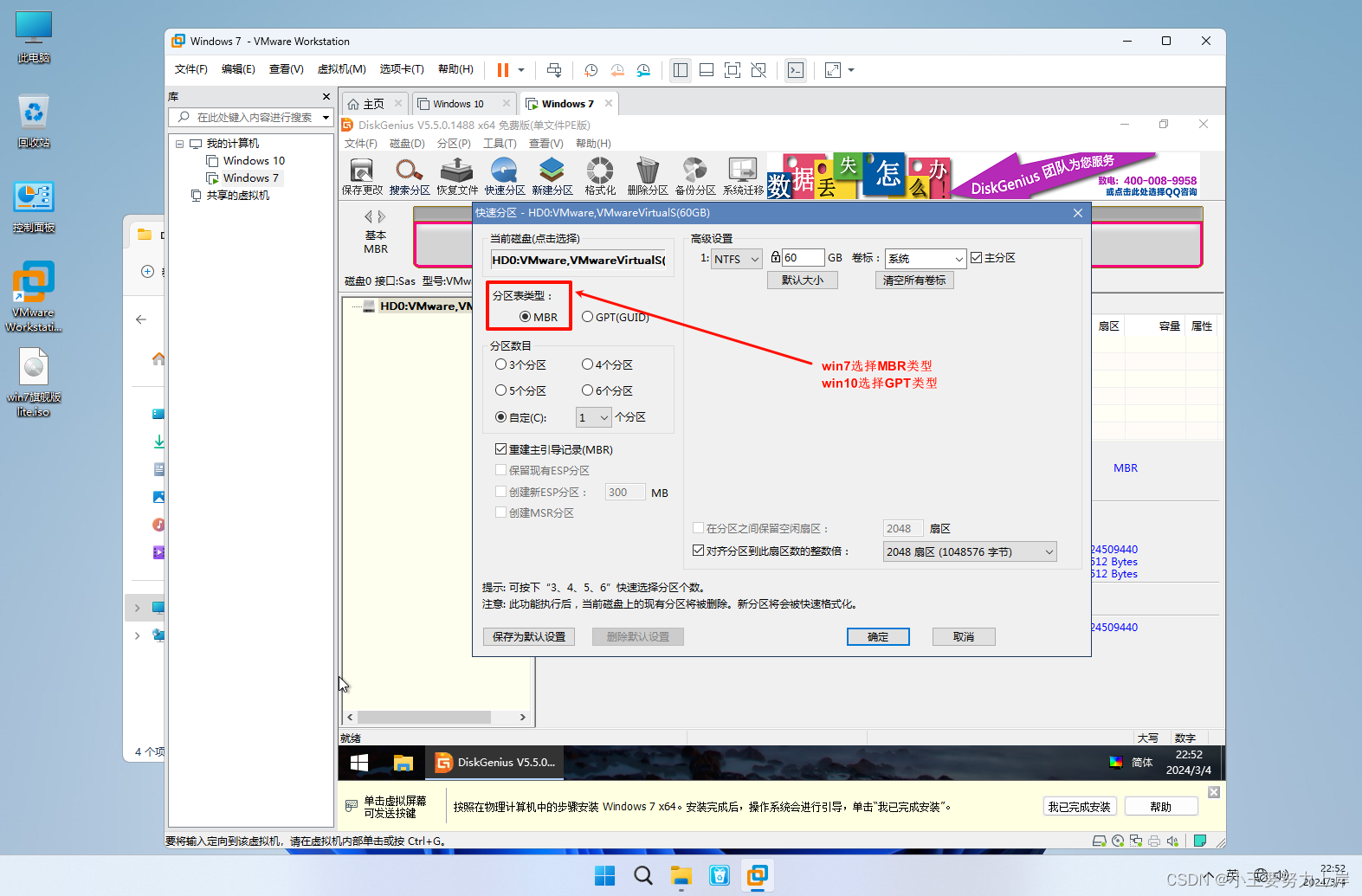Click the New Partition (新建分区) icon
The image size is (1362, 896).
[552, 177]
